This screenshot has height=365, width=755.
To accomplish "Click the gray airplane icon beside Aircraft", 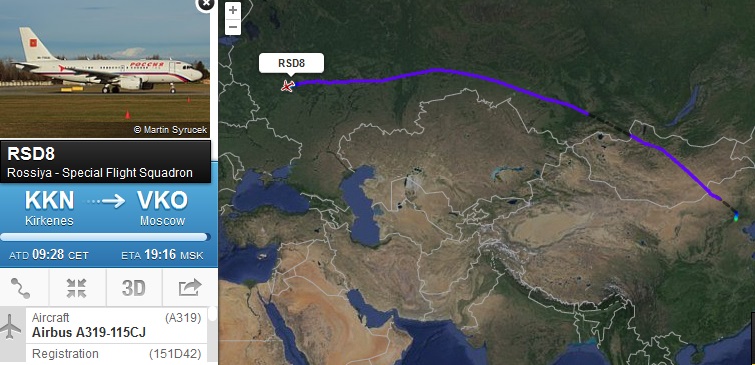I will (10, 326).
